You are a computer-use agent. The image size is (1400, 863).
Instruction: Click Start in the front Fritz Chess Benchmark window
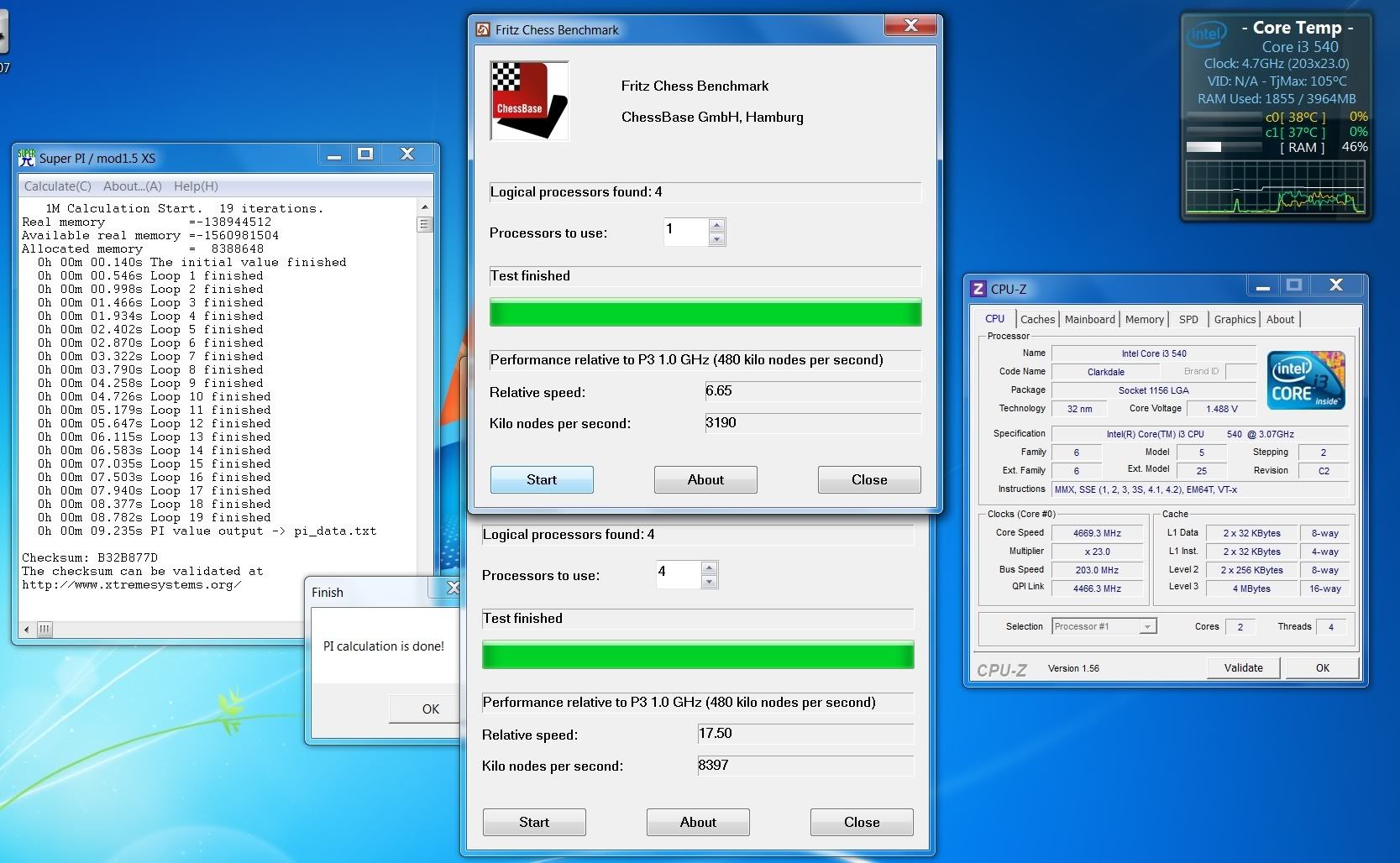[542, 479]
